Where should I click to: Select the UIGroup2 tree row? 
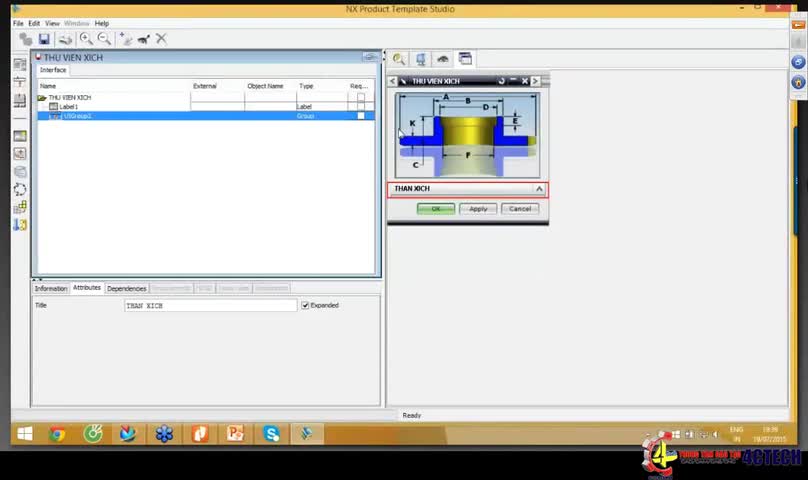pos(206,115)
